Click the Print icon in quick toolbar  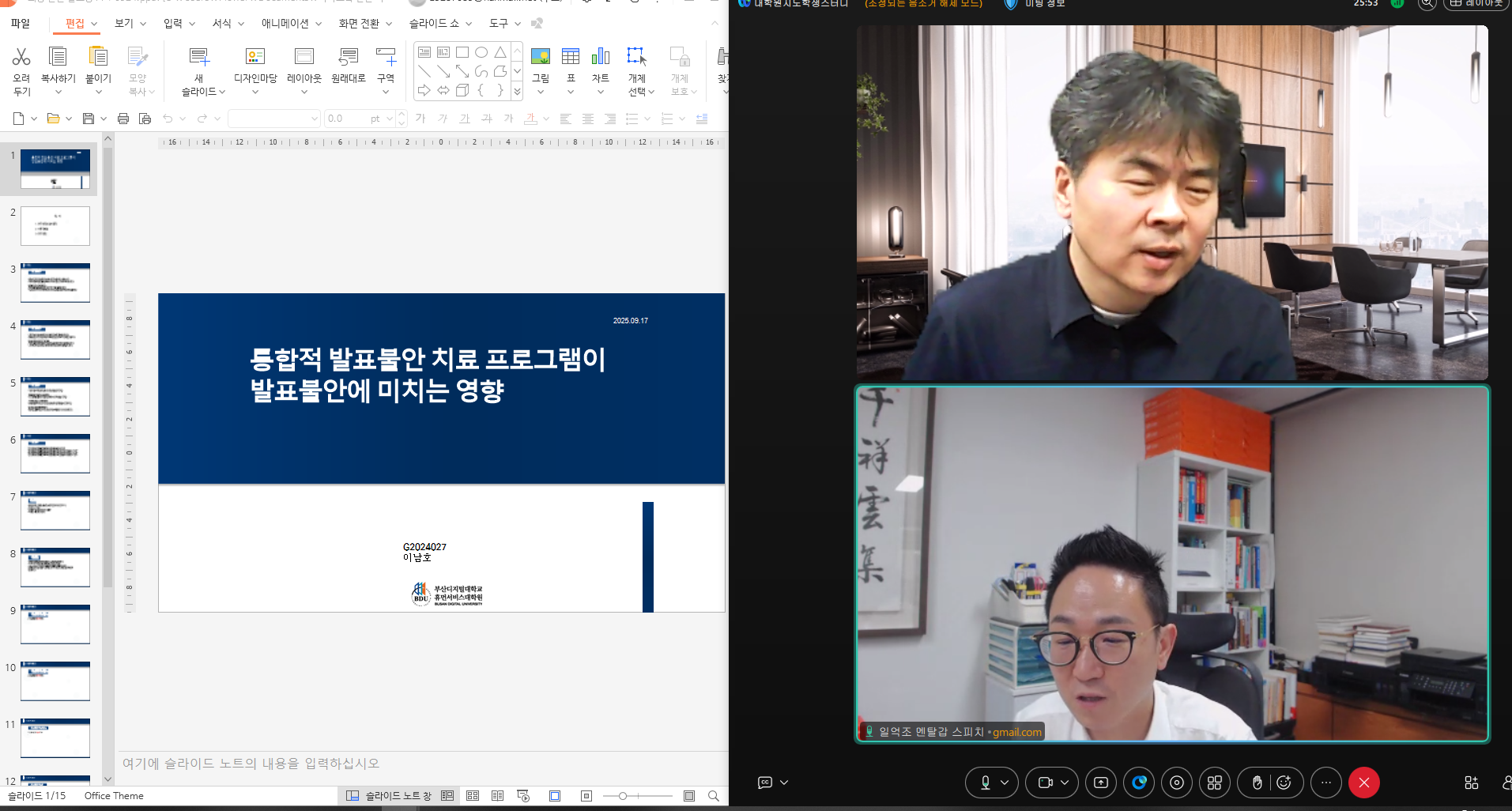pos(123,119)
